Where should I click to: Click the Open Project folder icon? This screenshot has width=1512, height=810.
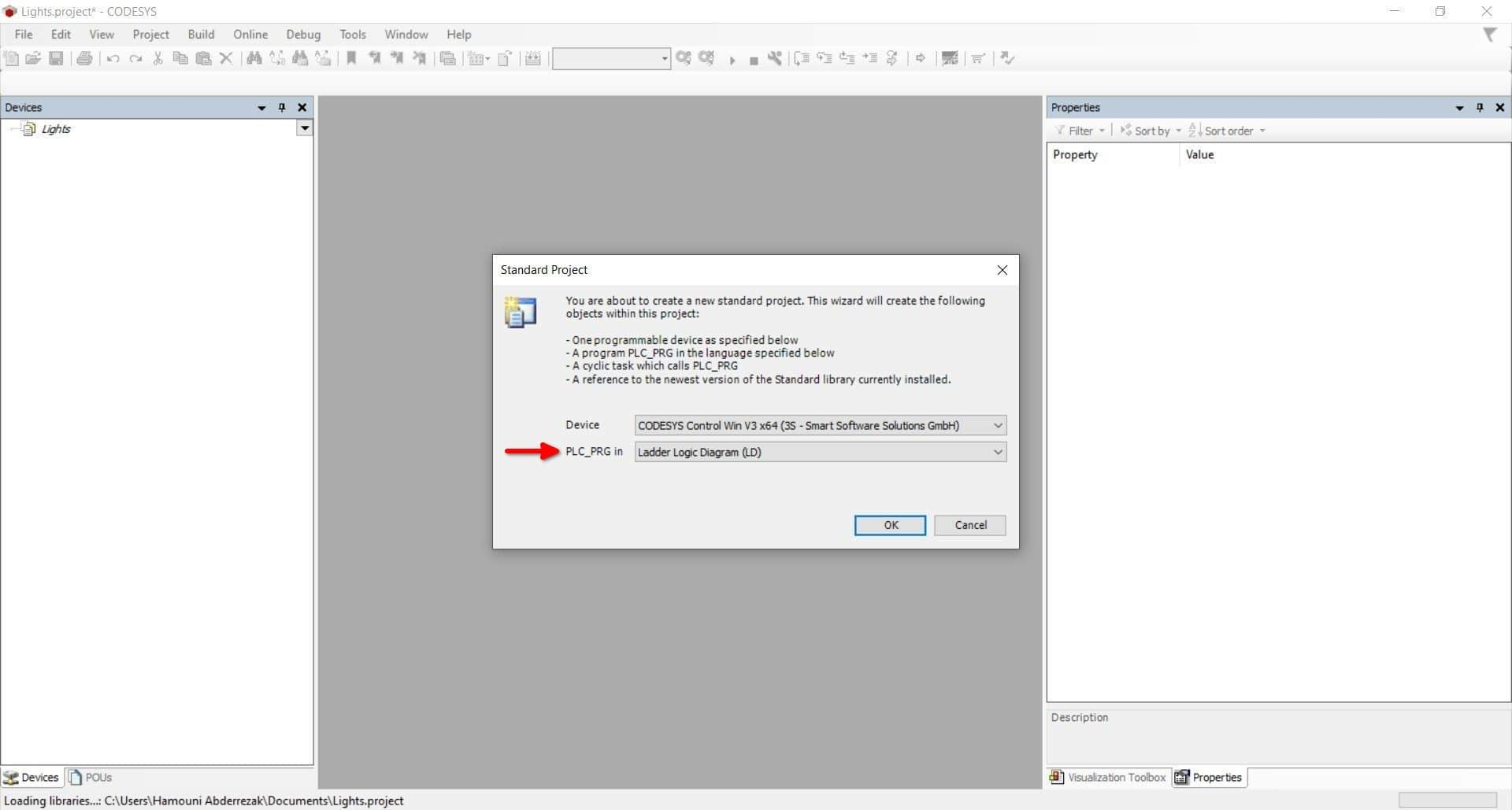tap(33, 58)
